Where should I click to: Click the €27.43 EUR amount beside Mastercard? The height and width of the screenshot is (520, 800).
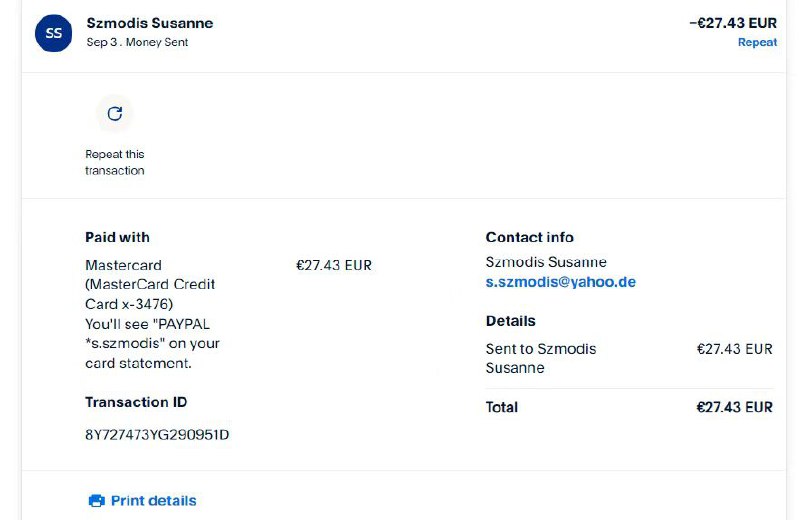334,266
